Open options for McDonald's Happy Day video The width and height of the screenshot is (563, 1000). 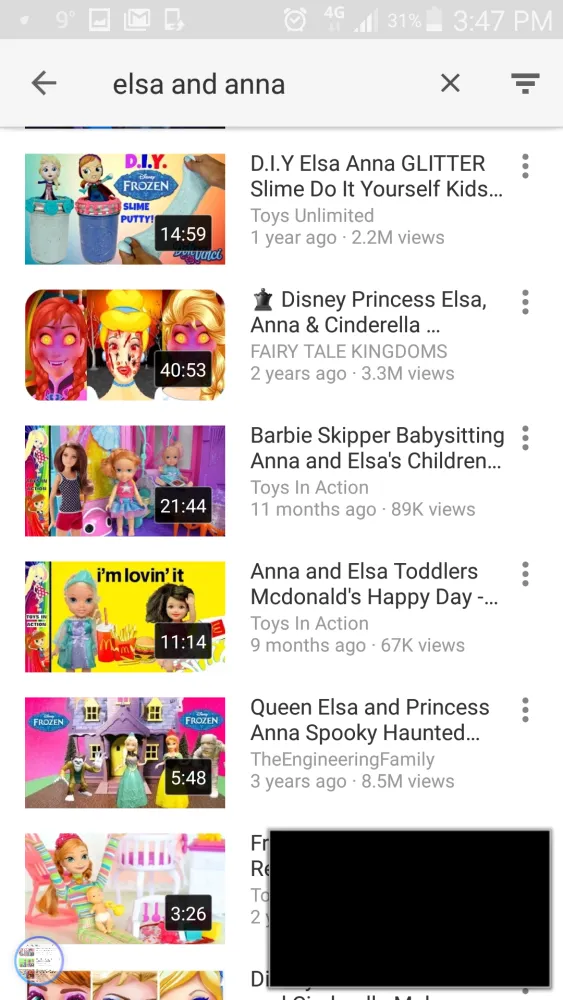pos(525,573)
